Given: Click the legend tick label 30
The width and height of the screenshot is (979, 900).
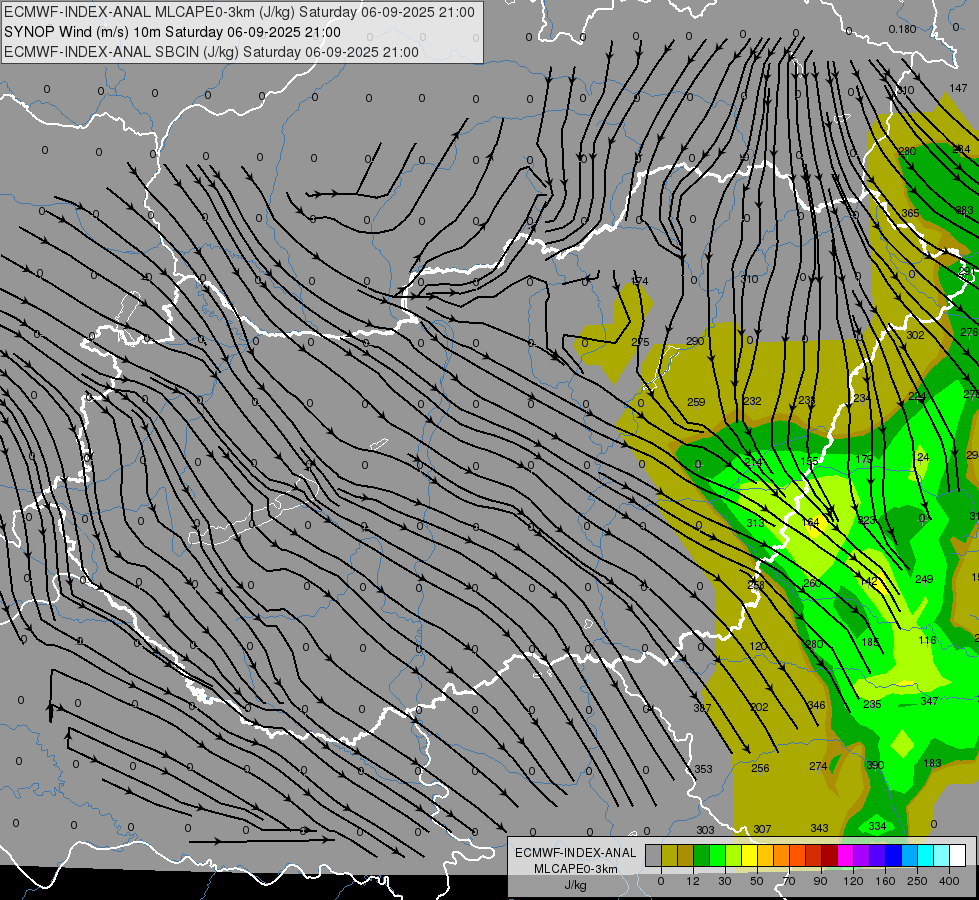Looking at the screenshot, I should click(x=725, y=881).
